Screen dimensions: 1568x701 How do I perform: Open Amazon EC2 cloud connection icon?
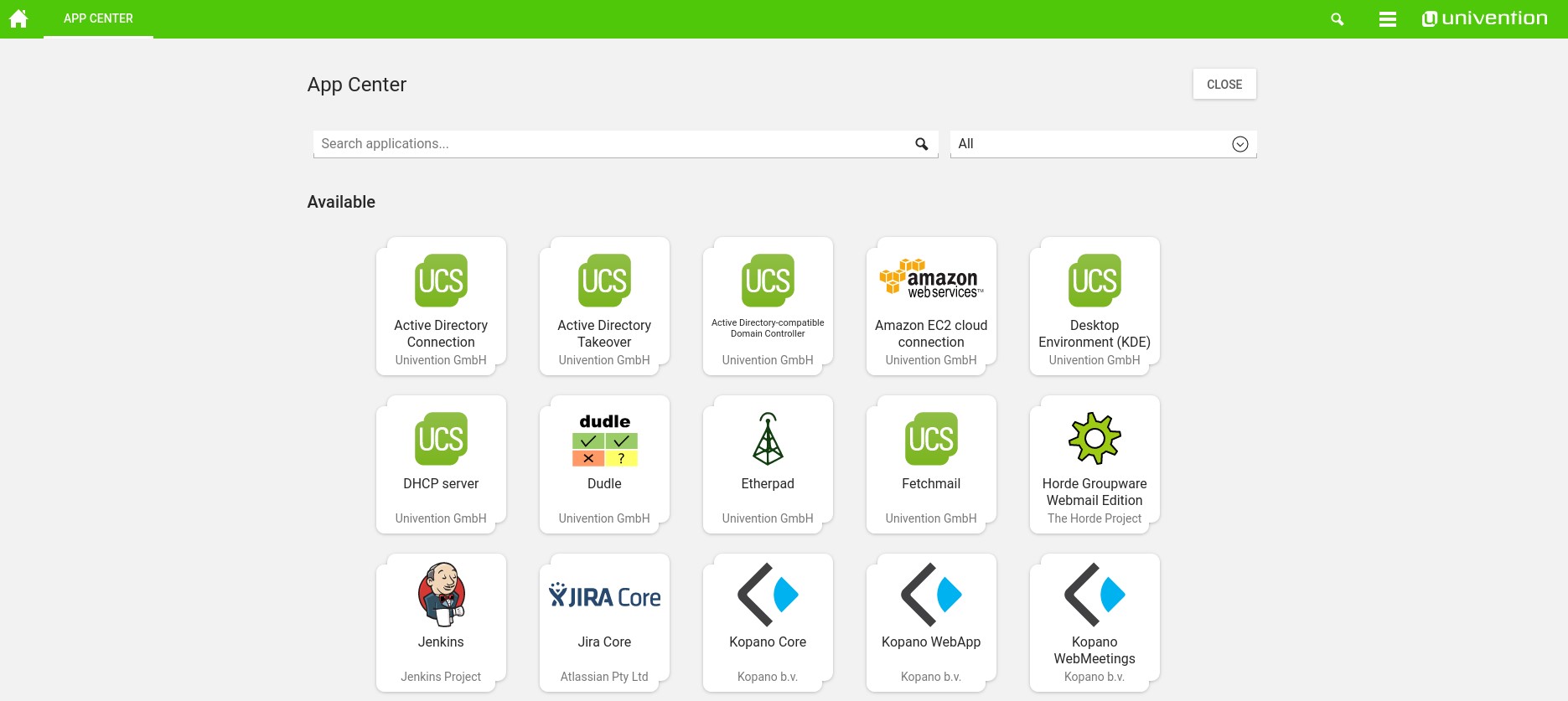pyautogui.click(x=931, y=279)
